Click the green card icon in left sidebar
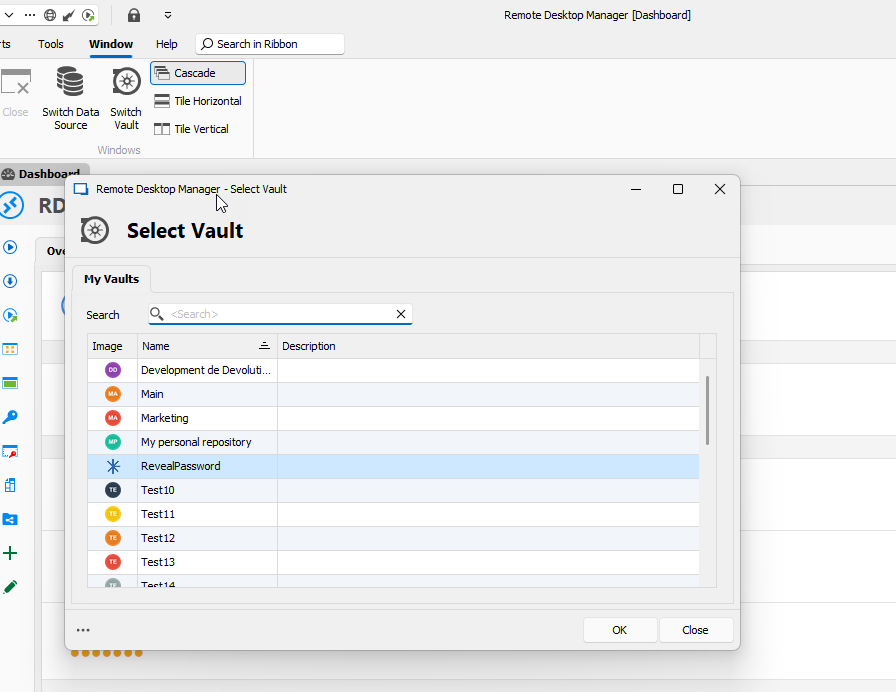 [10, 383]
